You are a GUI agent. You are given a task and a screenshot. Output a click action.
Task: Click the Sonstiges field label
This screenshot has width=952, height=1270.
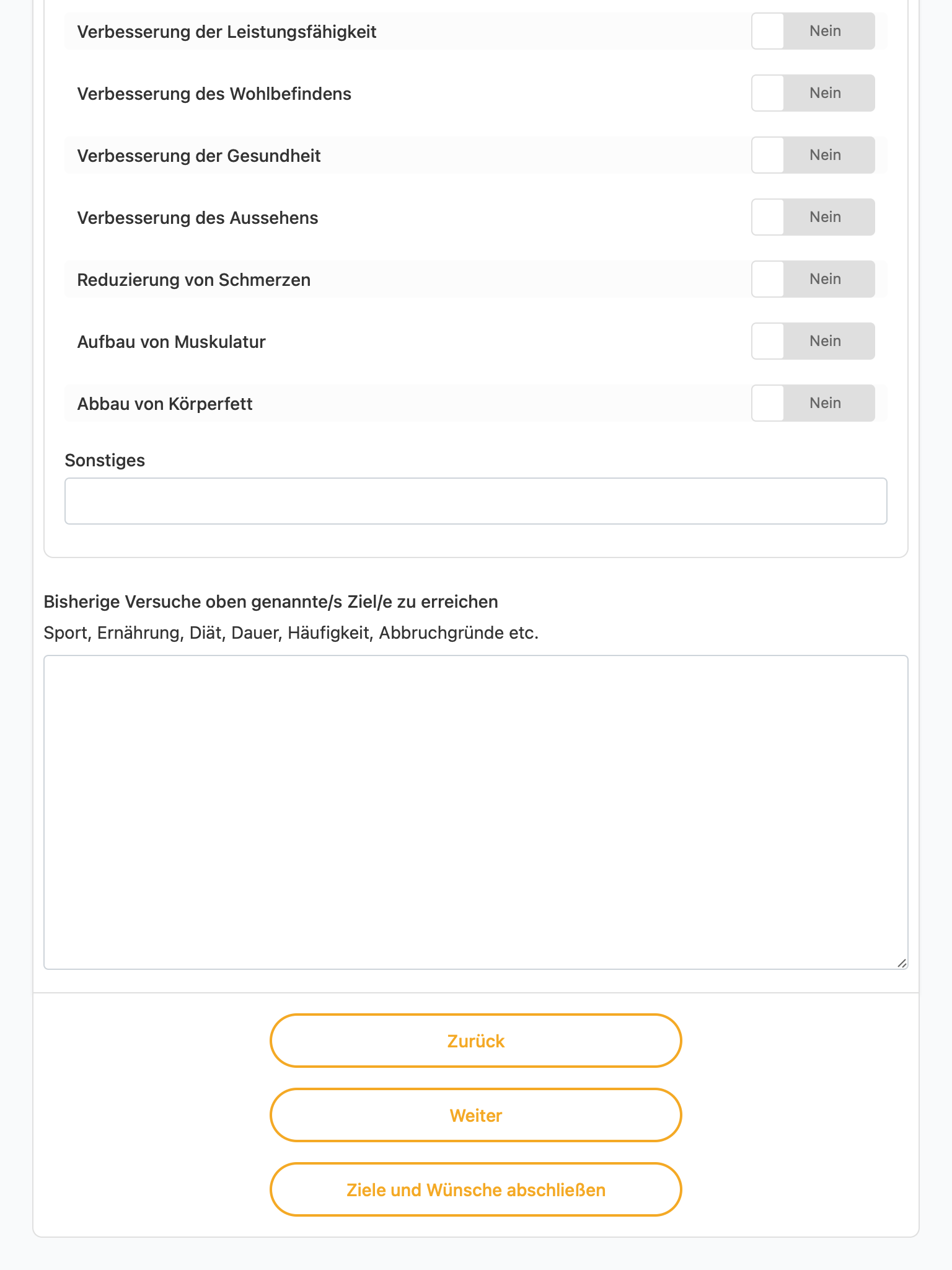click(x=105, y=460)
